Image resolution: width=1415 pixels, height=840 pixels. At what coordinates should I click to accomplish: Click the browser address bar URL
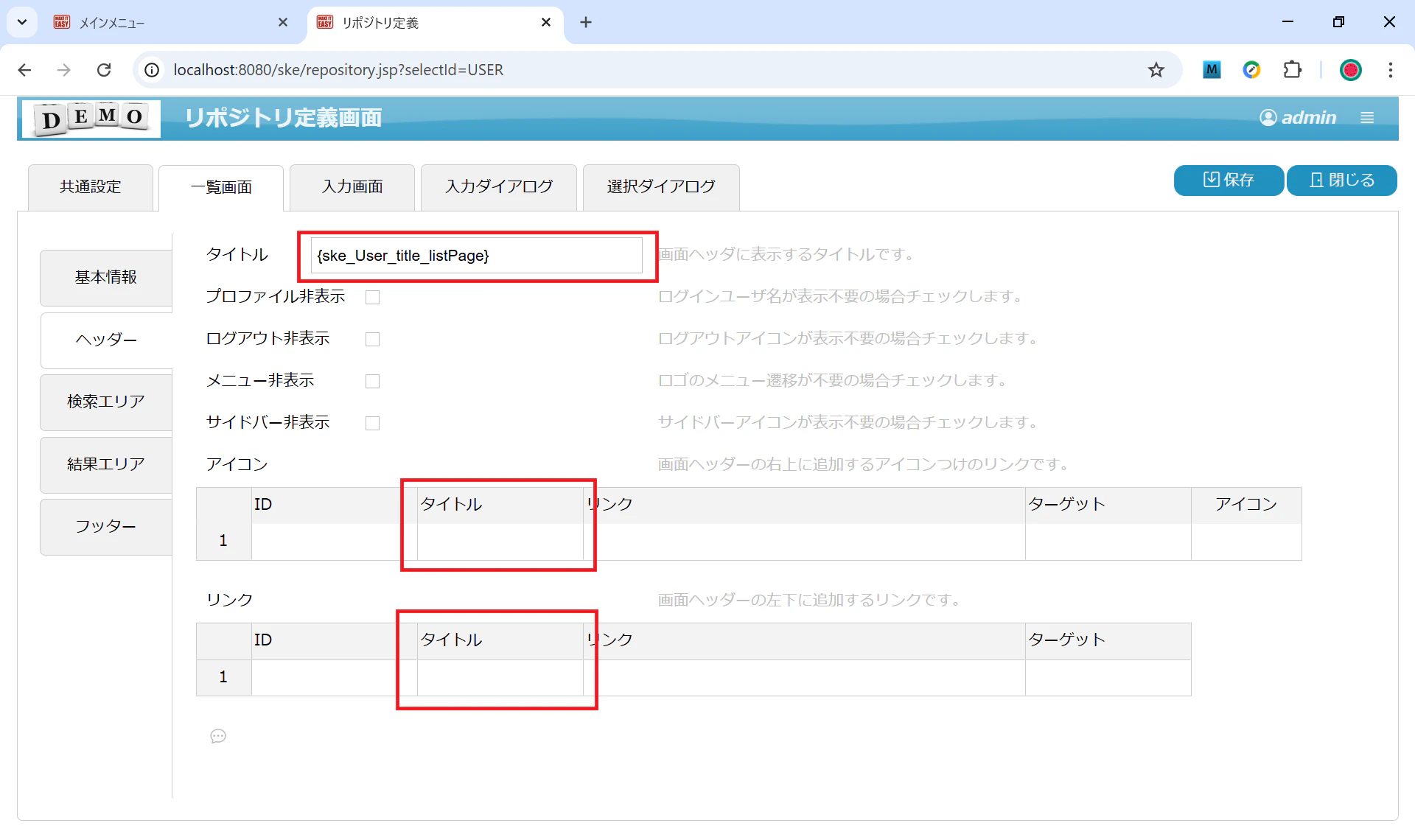pos(338,70)
